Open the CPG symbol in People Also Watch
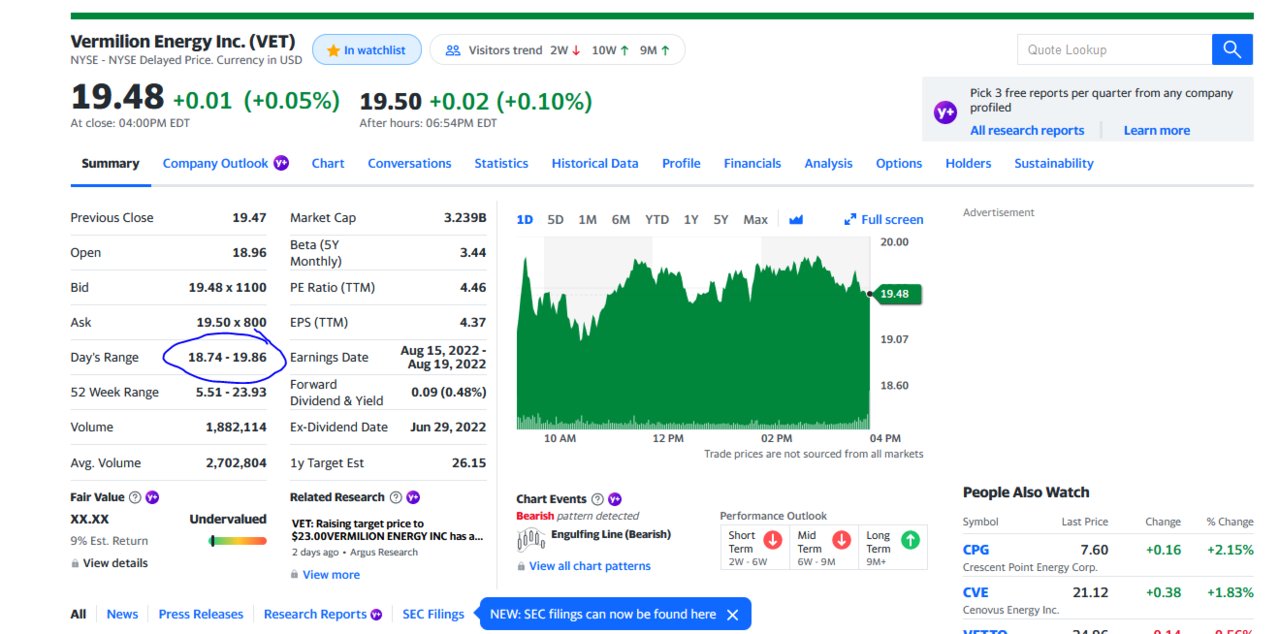 point(976,550)
